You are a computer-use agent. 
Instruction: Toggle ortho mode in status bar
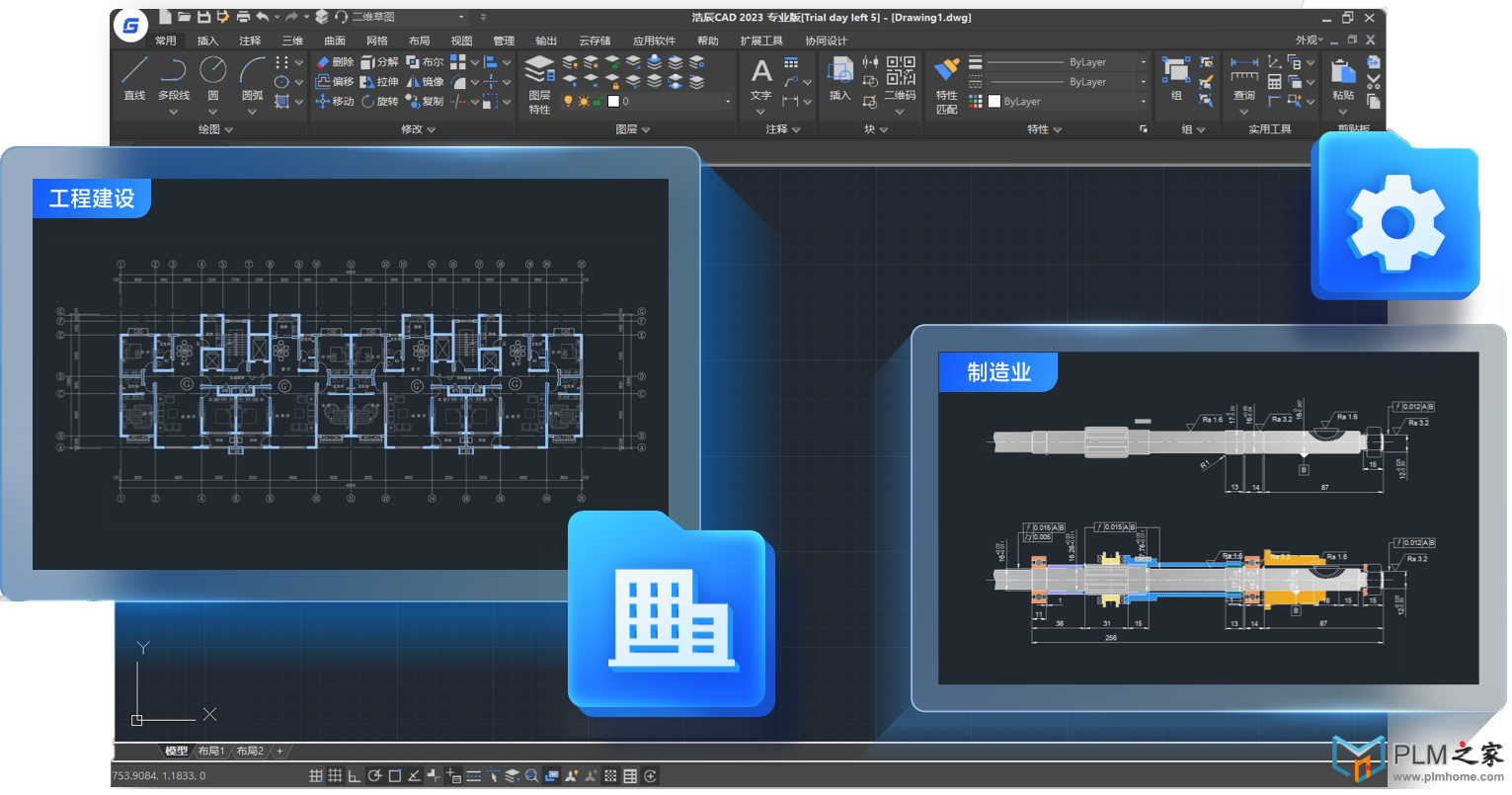coord(355,776)
